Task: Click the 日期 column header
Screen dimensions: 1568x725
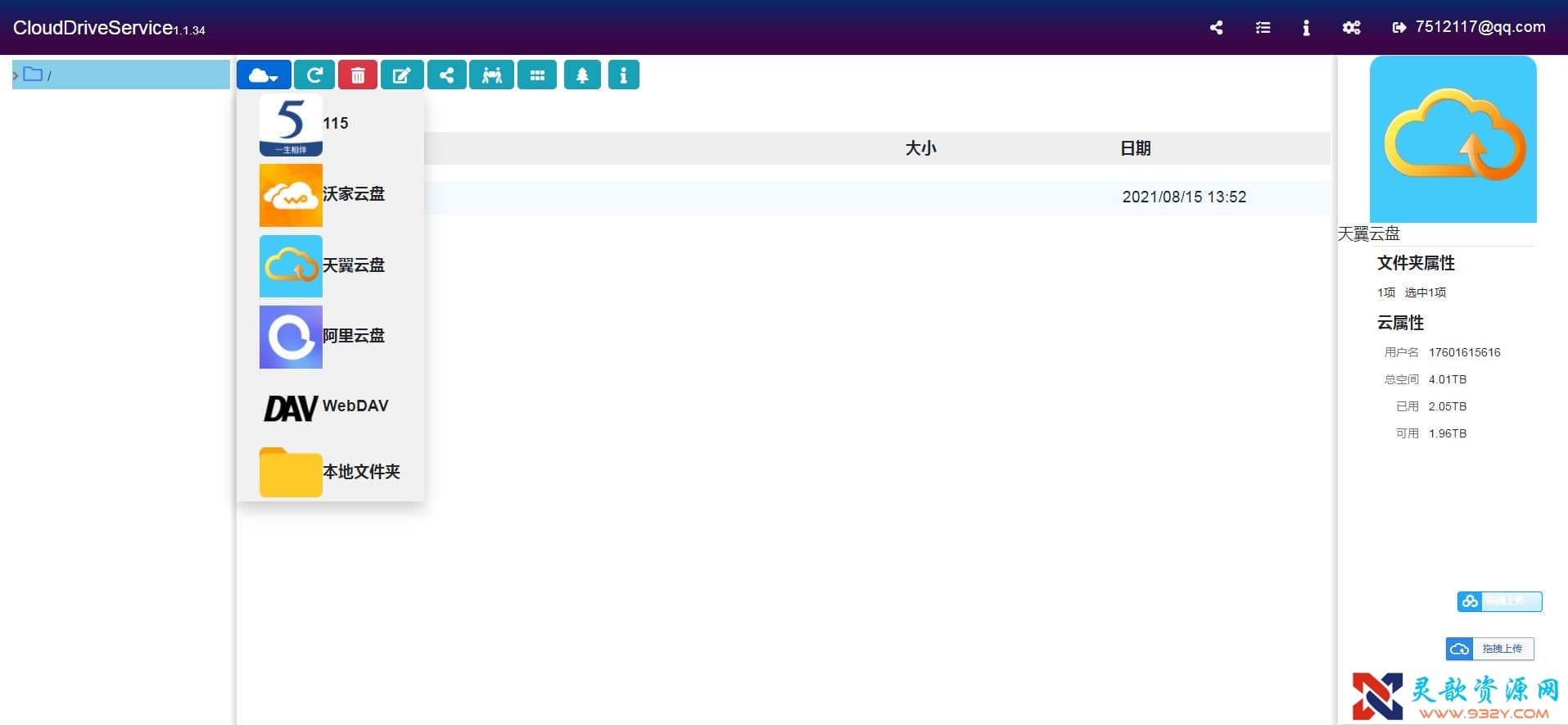Action: 1135,148
